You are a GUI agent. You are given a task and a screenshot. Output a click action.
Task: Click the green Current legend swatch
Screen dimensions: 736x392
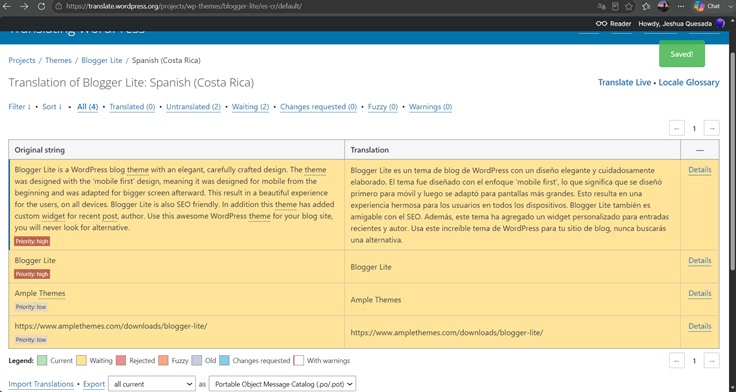coord(42,361)
